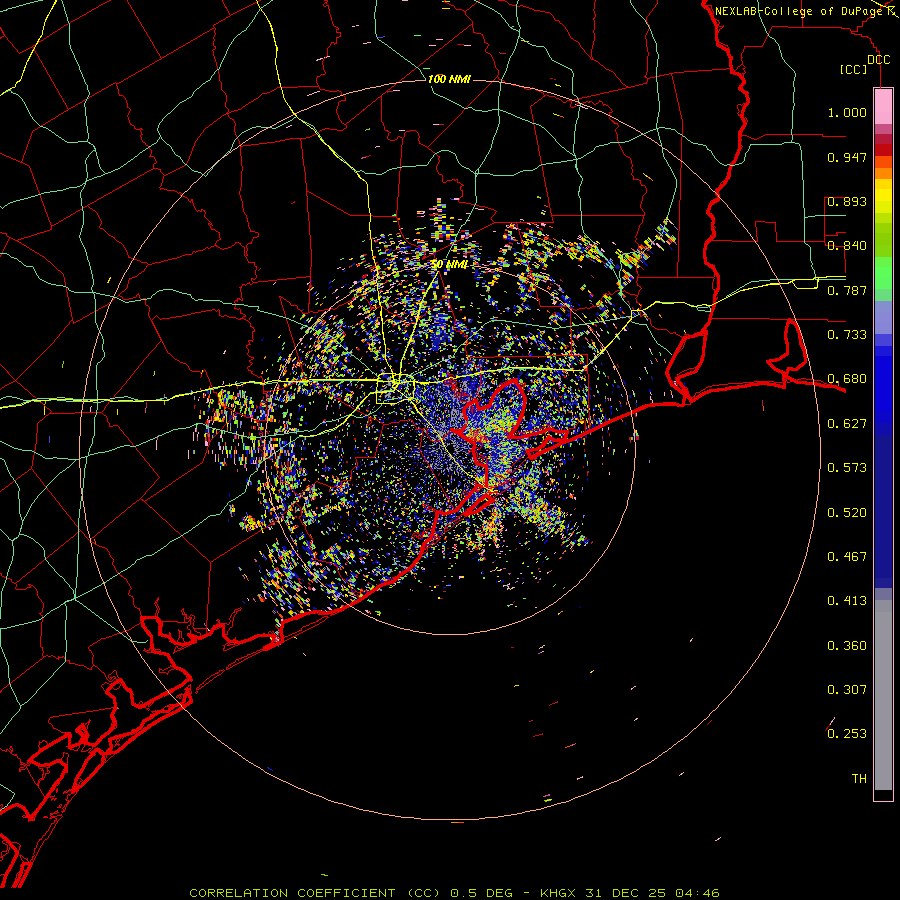Select the 0.520 scale value
Viewport: 900px width, 900px height.
coord(847,513)
